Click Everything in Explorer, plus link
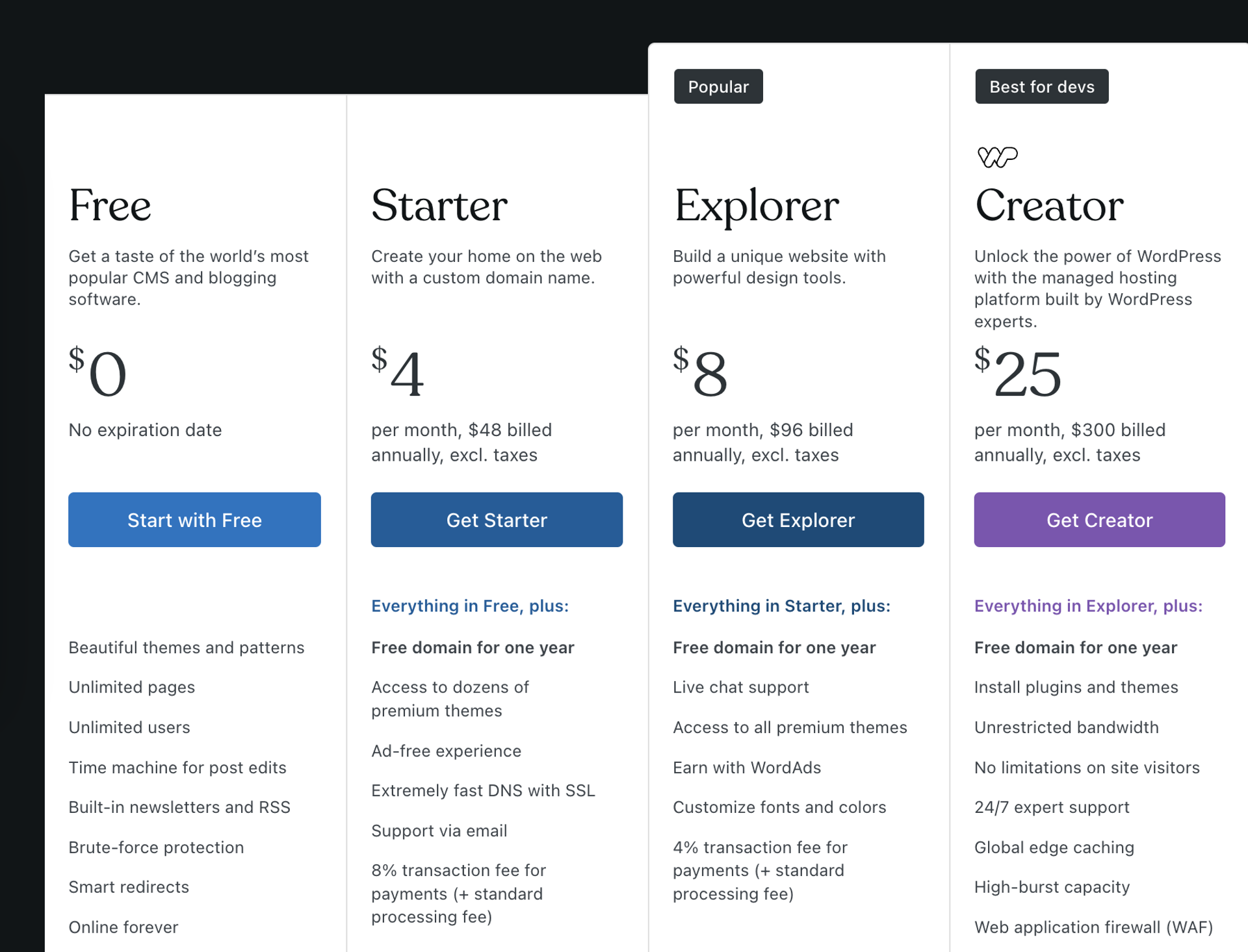 point(1088,606)
